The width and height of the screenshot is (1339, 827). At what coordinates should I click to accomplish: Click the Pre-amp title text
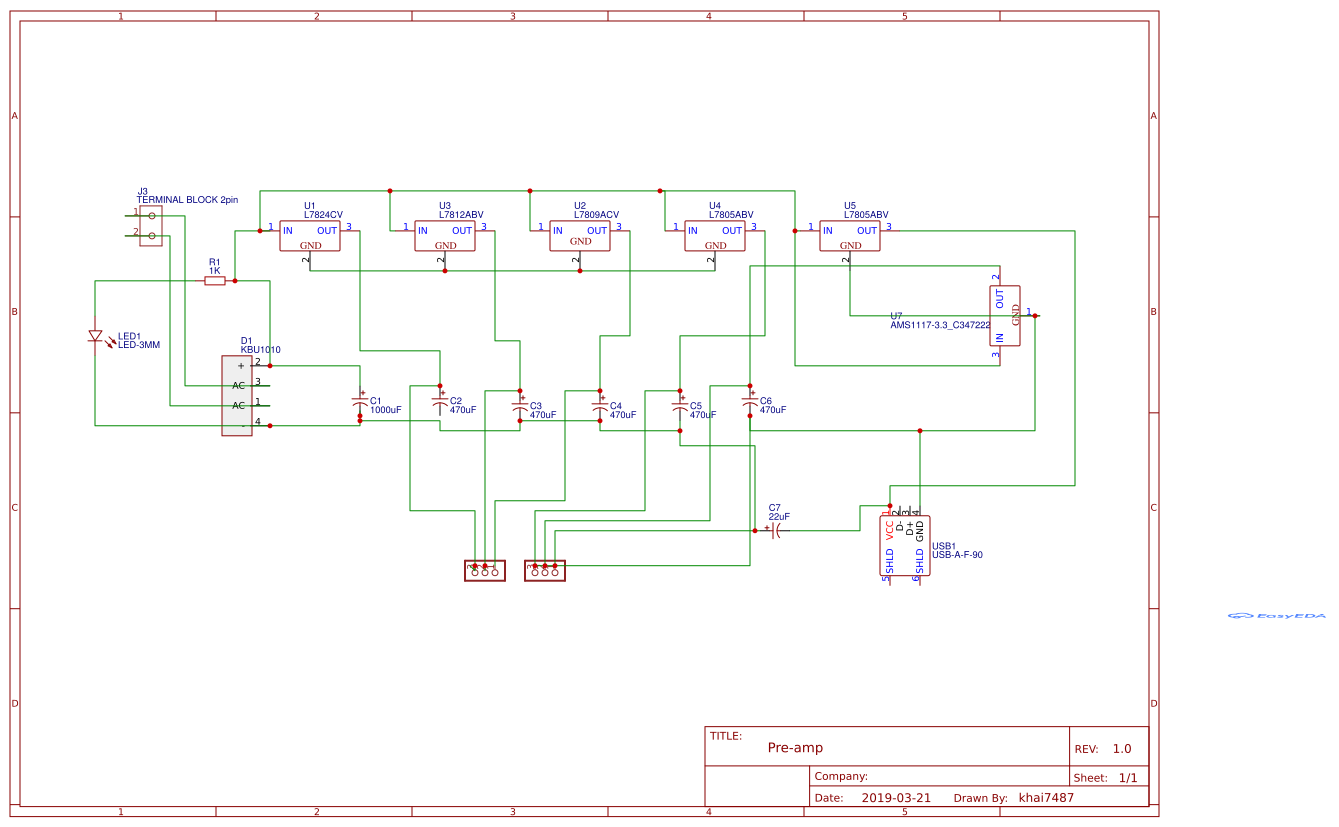pyautogui.click(x=795, y=747)
